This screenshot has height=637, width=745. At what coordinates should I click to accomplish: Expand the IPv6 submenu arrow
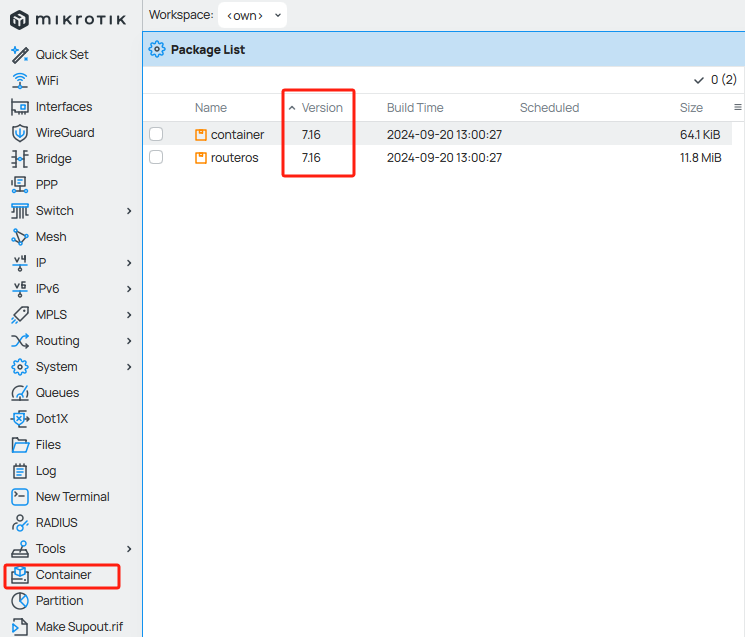tap(129, 289)
